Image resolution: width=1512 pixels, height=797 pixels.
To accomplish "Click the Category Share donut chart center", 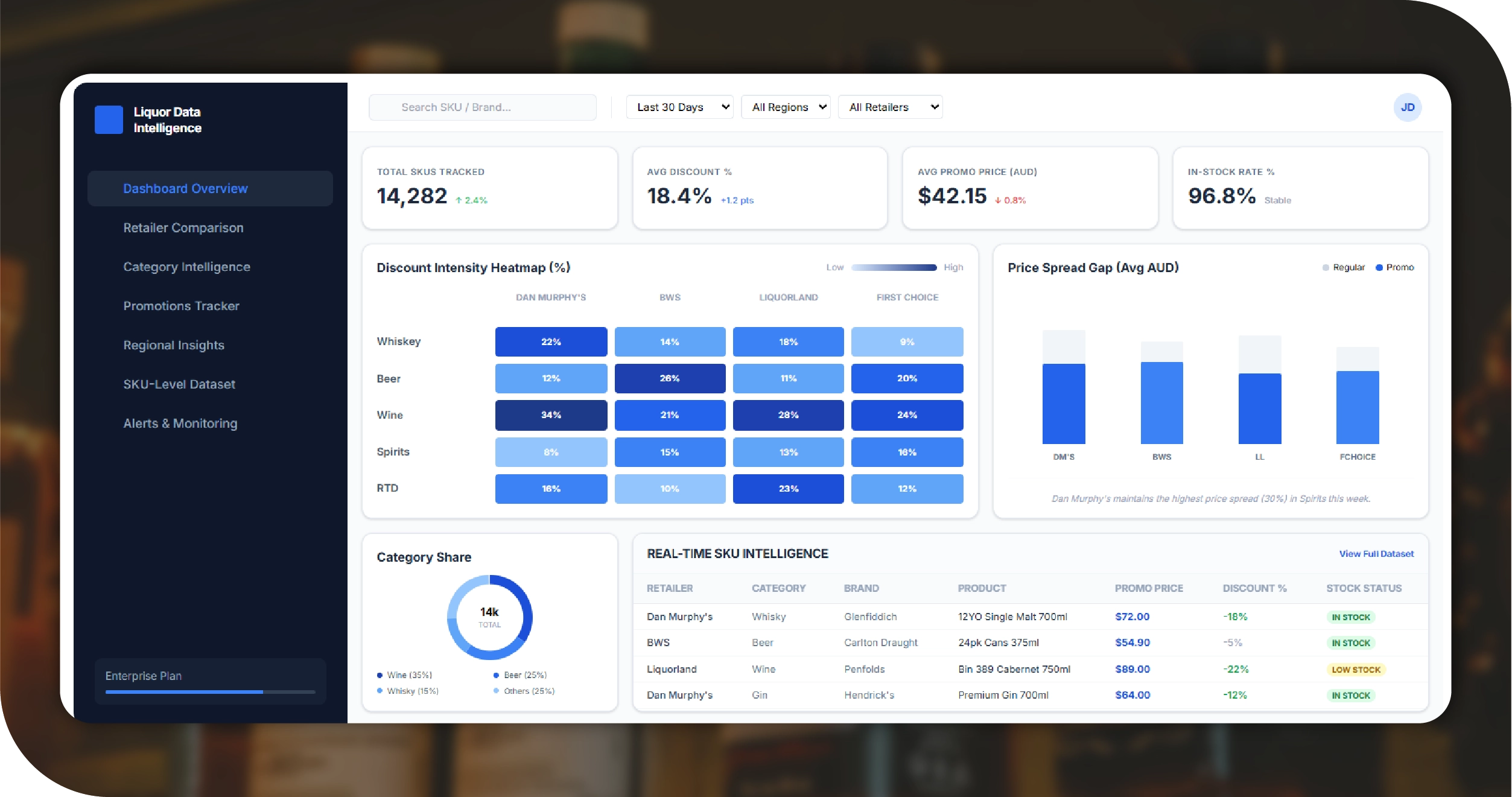I will pyautogui.click(x=489, y=617).
